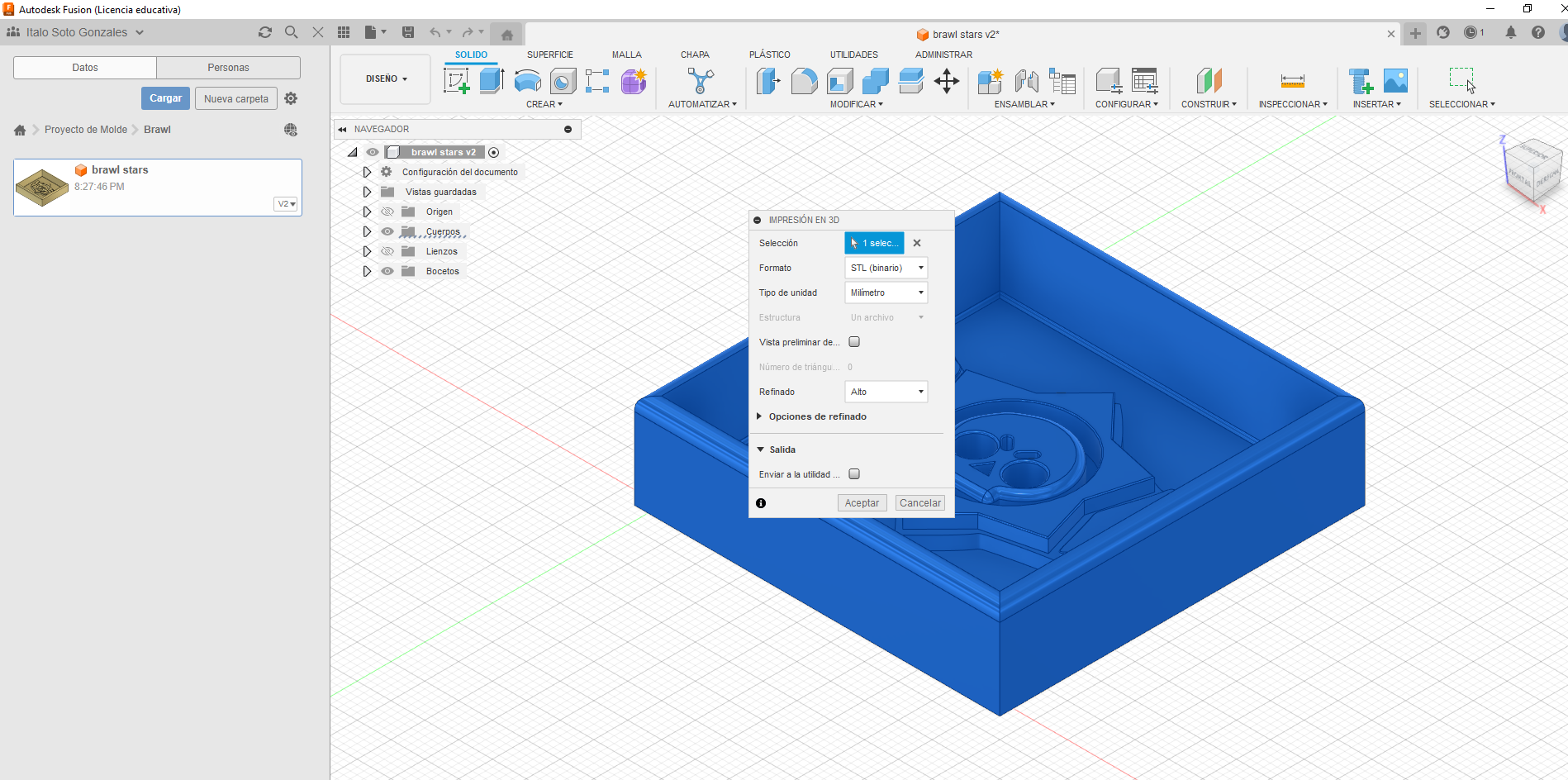Click the ViewCube navigation cube
The width and height of the screenshot is (1568, 780).
click(1533, 173)
